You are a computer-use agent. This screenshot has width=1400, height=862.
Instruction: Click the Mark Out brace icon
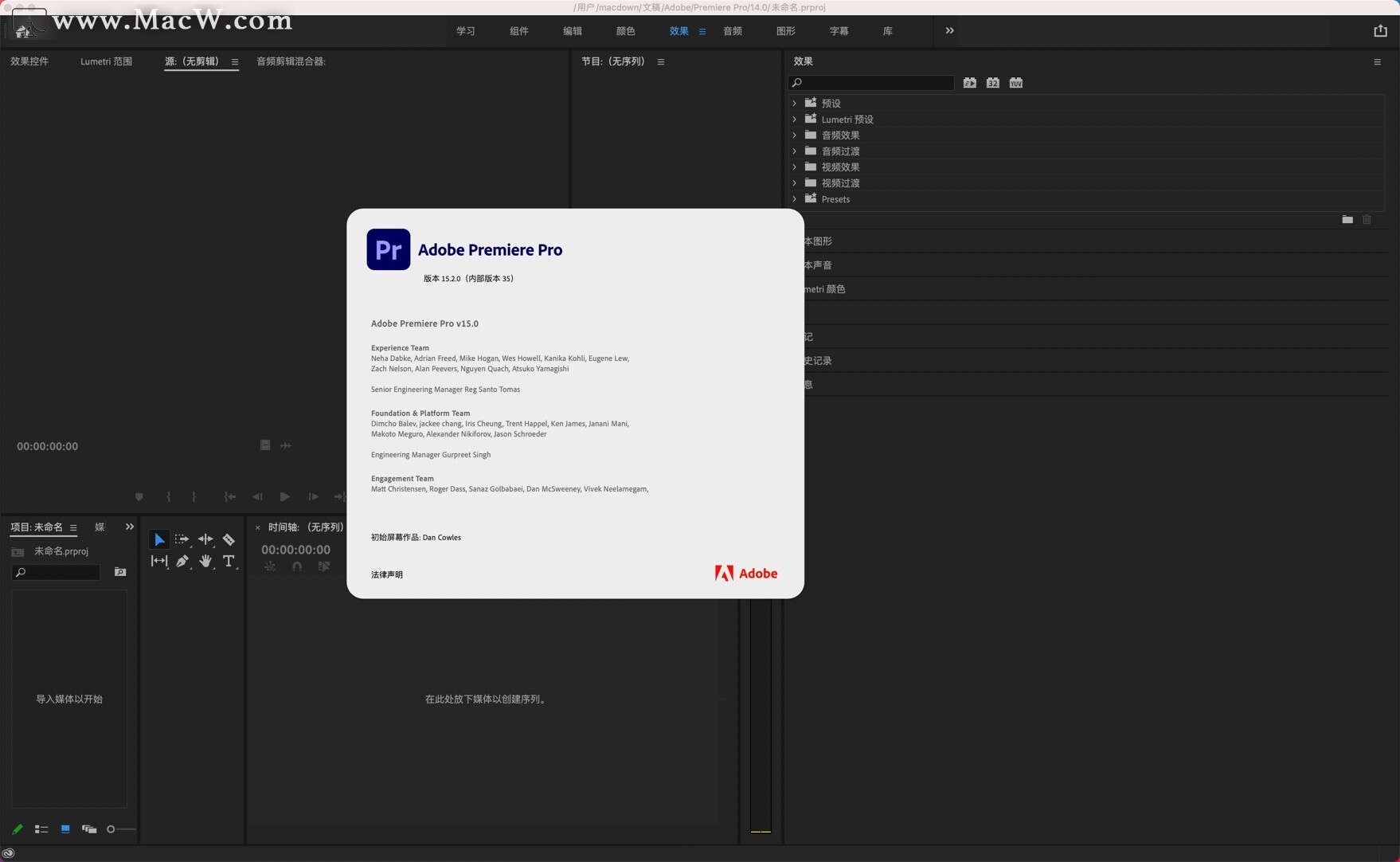click(194, 497)
